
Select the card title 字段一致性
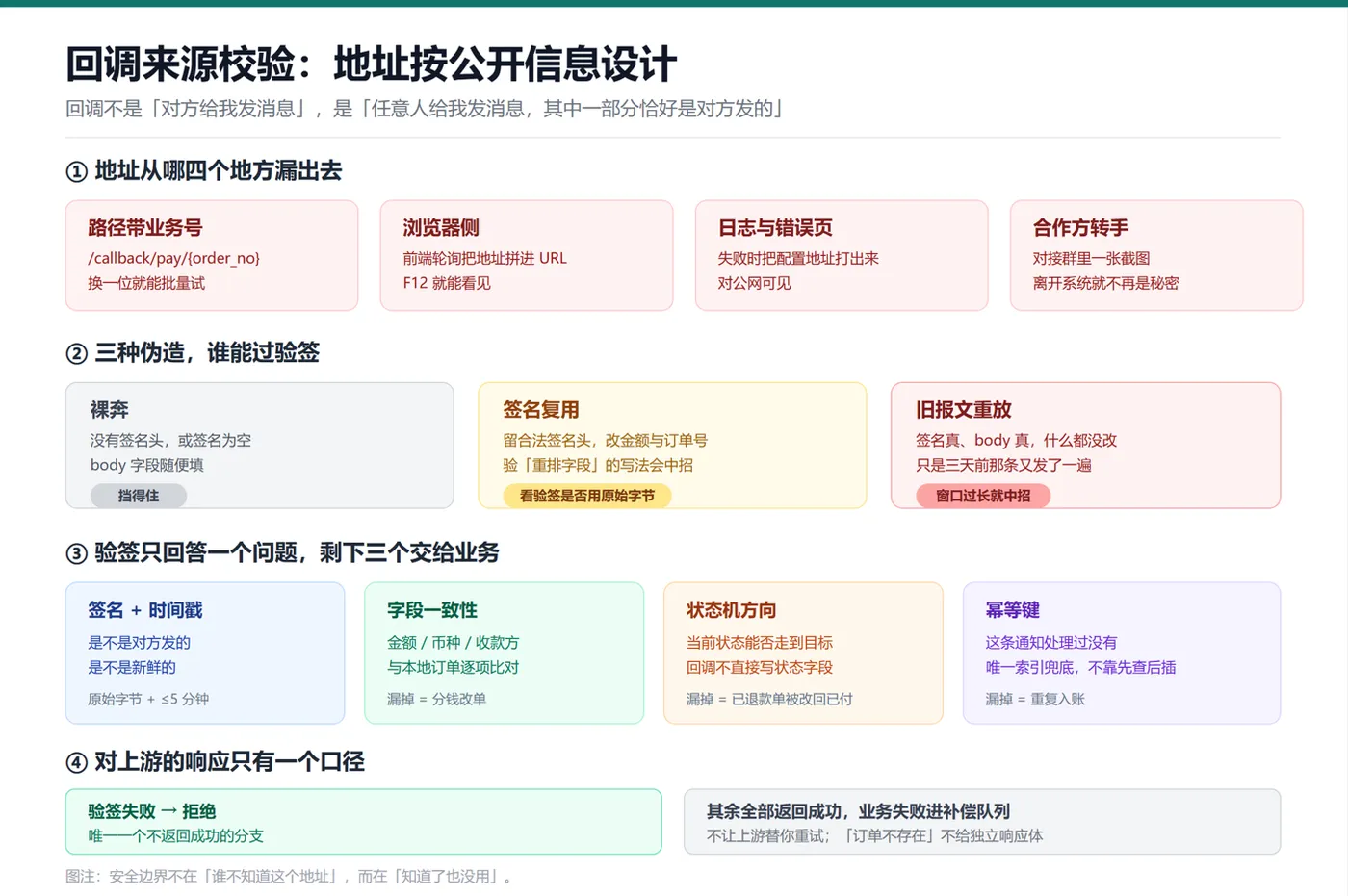click(432, 610)
